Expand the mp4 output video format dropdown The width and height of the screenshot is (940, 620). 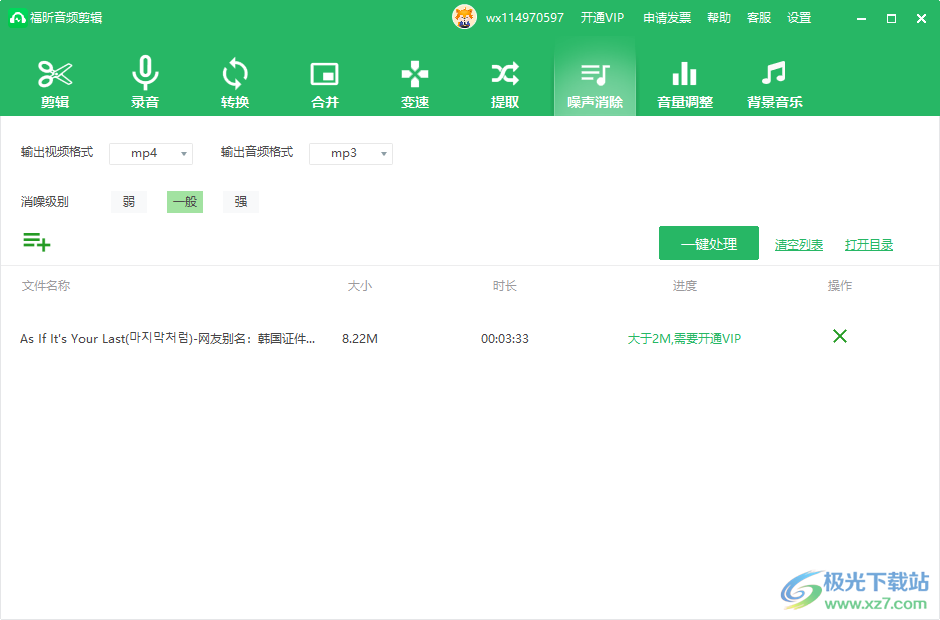[x=151, y=153]
